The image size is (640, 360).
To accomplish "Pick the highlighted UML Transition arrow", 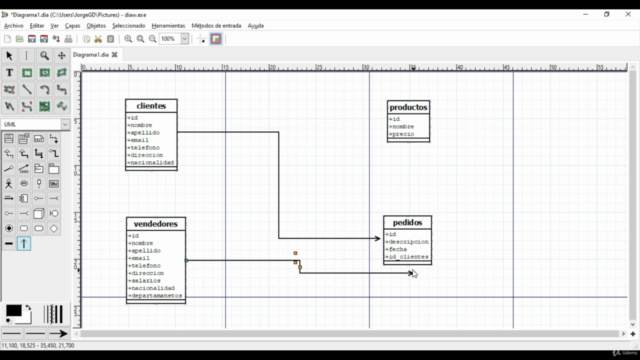I will click(x=24, y=244).
